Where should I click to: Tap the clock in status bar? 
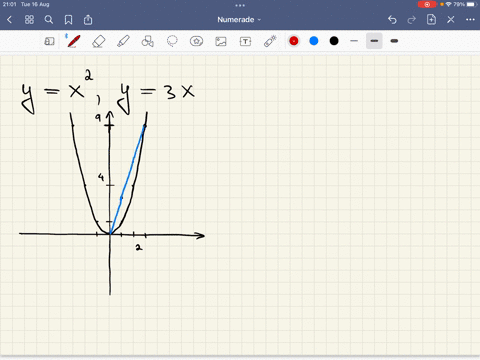click(10, 4)
